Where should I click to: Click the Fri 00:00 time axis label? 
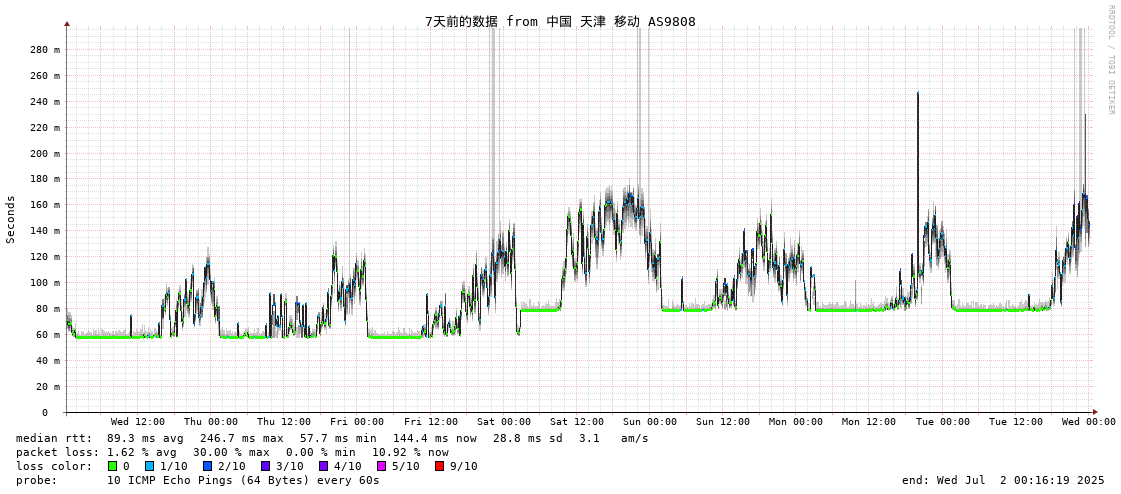357,422
